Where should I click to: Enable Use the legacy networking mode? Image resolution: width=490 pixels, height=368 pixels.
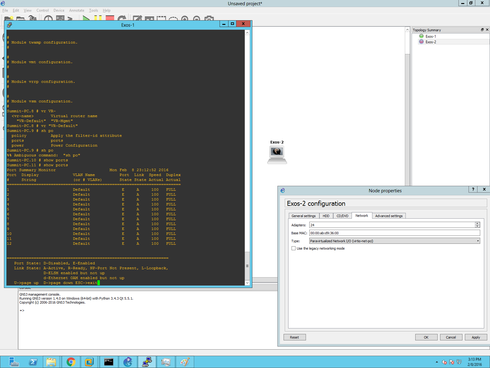click(x=293, y=248)
